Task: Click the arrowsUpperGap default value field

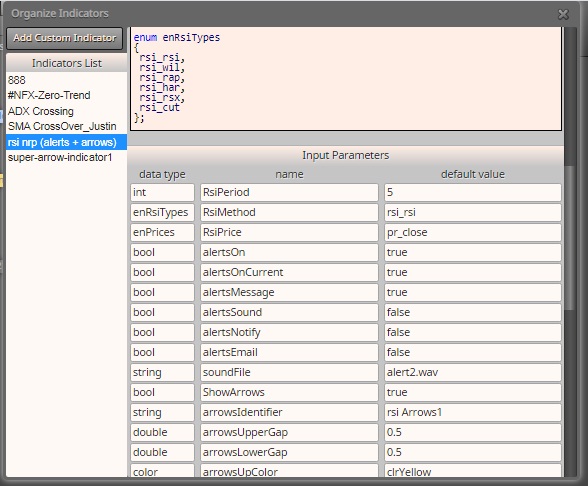Action: pos(472,432)
